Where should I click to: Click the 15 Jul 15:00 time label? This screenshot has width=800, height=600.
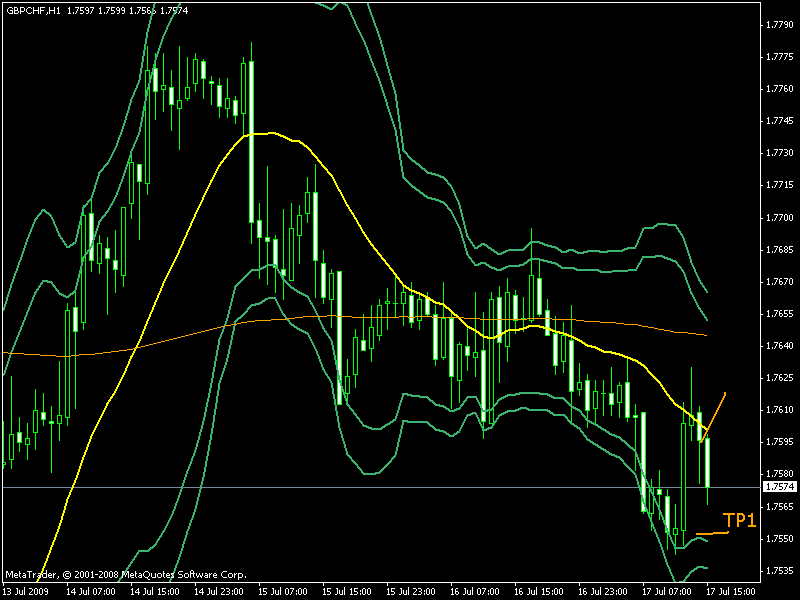click(347, 592)
